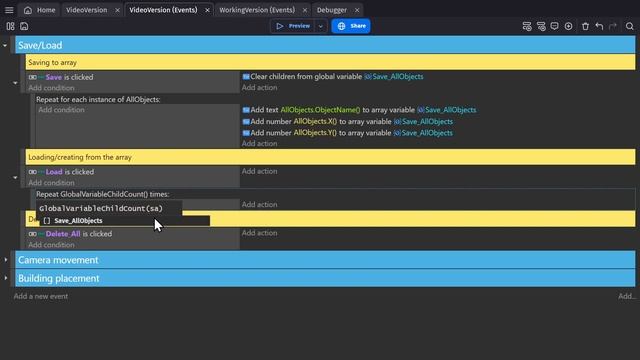Open the Debugger tab
640x360 pixels.
pyautogui.click(x=332, y=10)
